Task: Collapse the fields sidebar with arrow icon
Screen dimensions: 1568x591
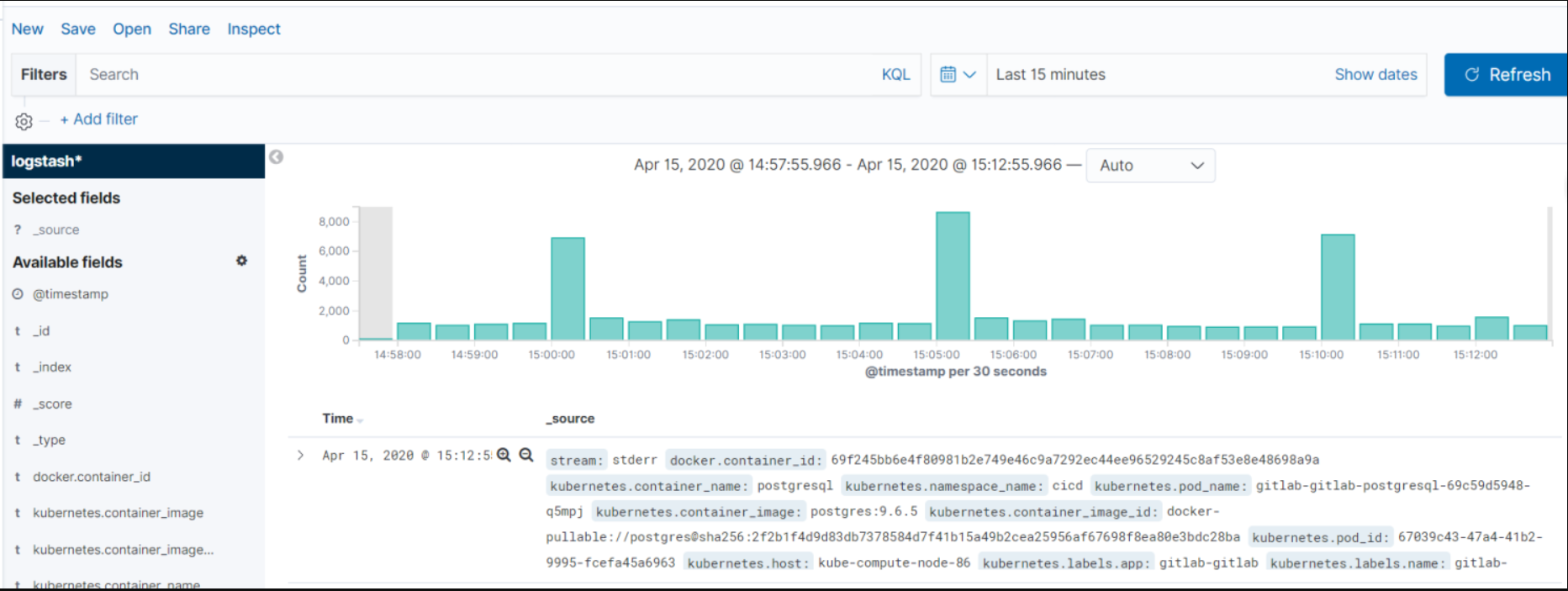Action: [x=276, y=157]
